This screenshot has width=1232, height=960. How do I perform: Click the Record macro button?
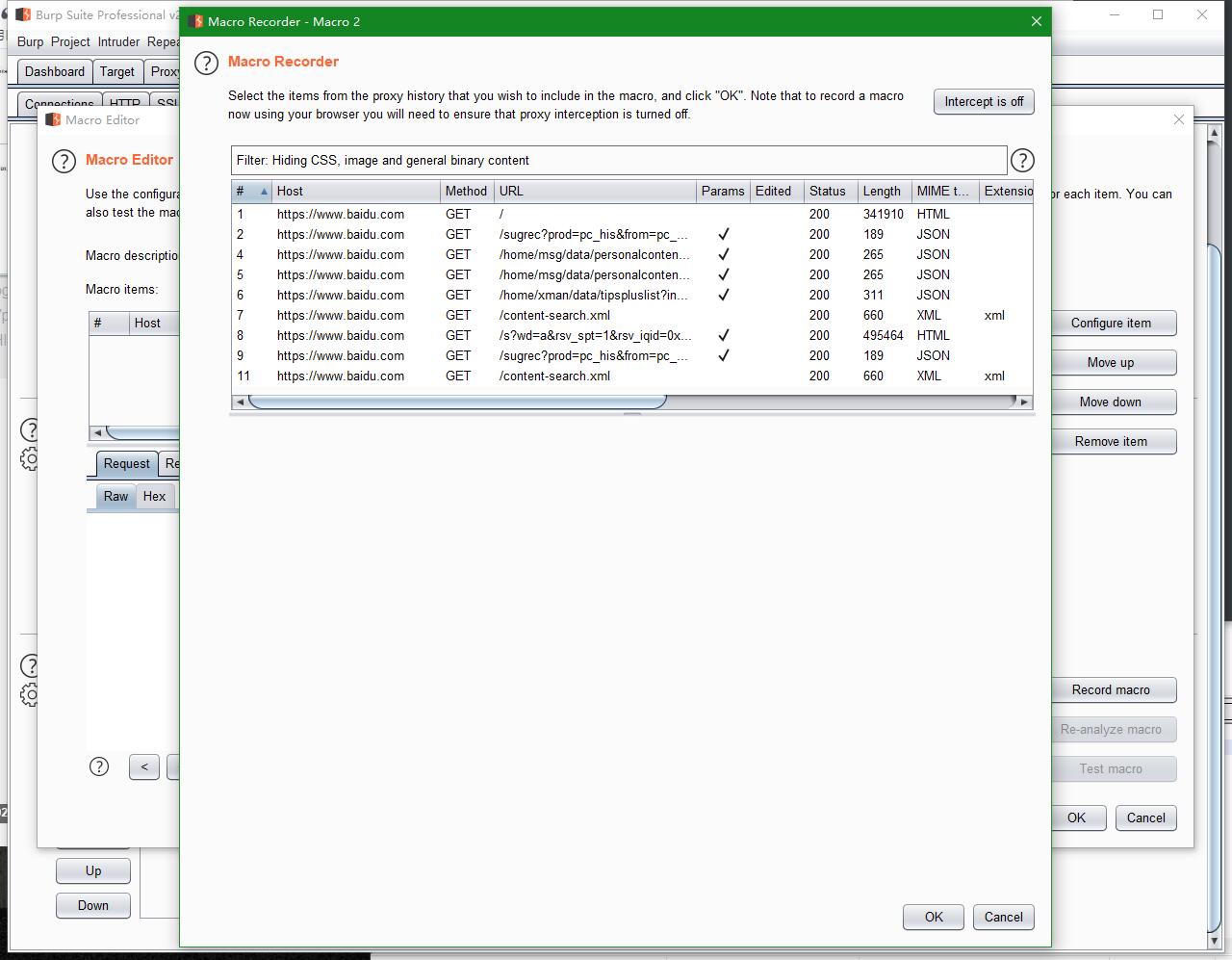(x=1112, y=689)
